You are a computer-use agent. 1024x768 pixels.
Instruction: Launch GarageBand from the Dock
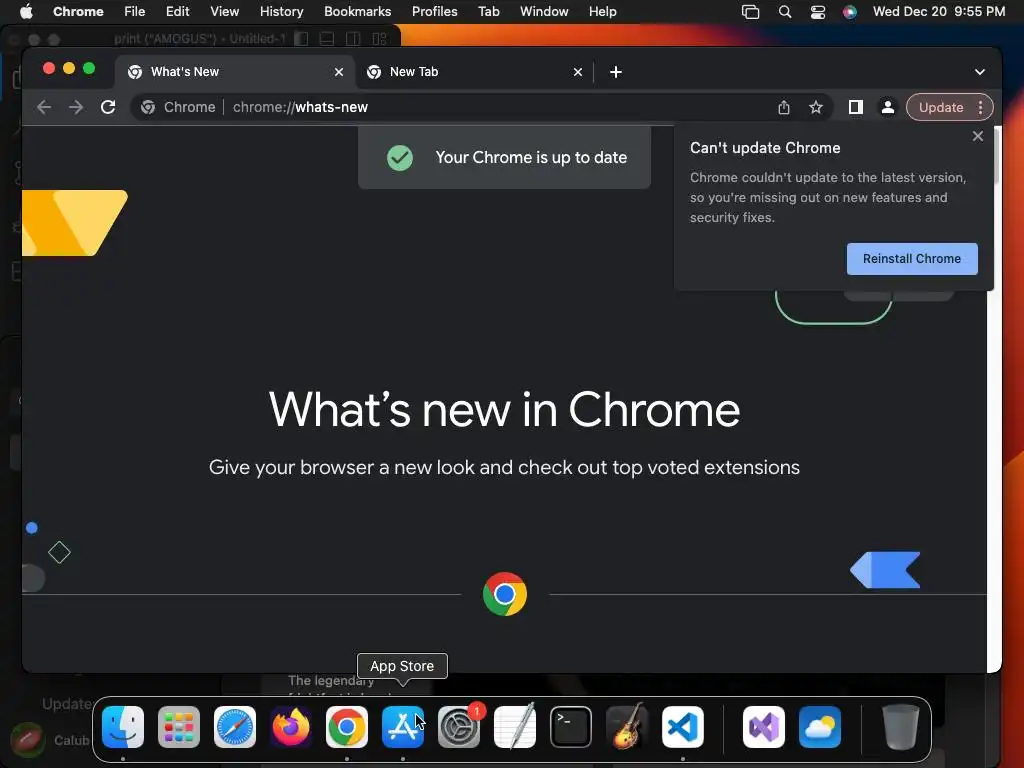click(627, 727)
